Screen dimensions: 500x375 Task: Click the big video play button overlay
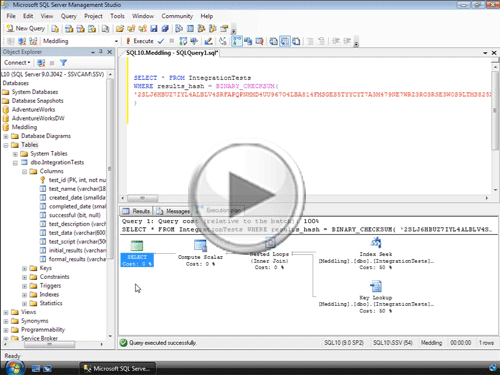click(247, 195)
